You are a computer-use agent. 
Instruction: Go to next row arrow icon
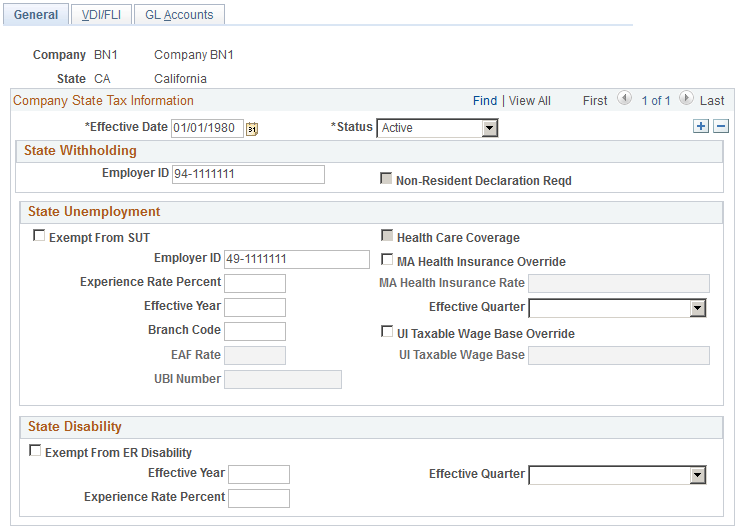(x=686, y=98)
